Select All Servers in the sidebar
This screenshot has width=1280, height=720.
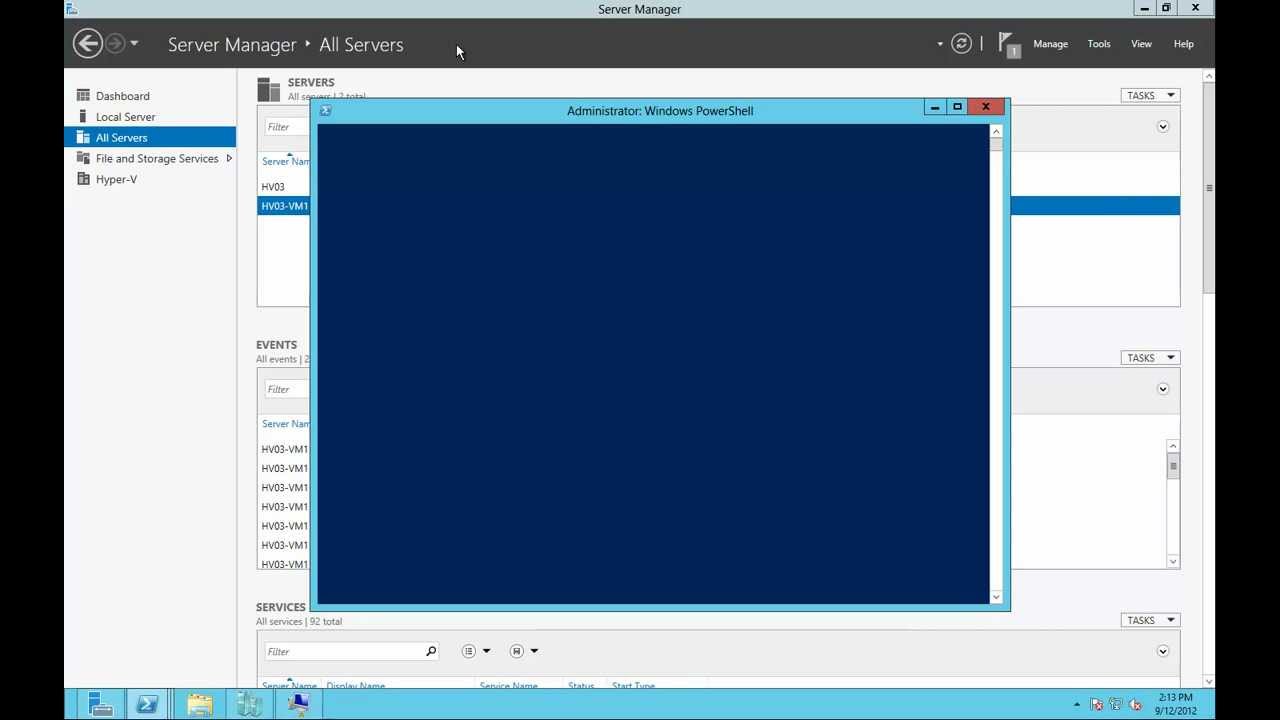(150, 138)
